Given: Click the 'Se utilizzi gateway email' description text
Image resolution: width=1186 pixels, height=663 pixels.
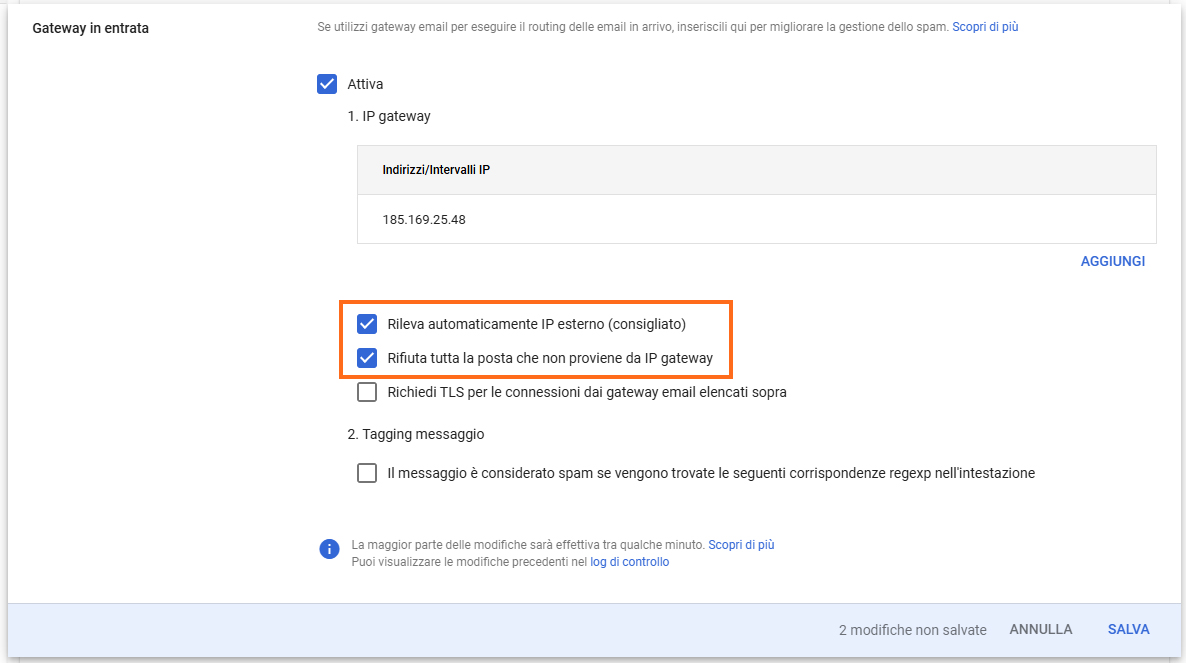Looking at the screenshot, I should point(632,27).
